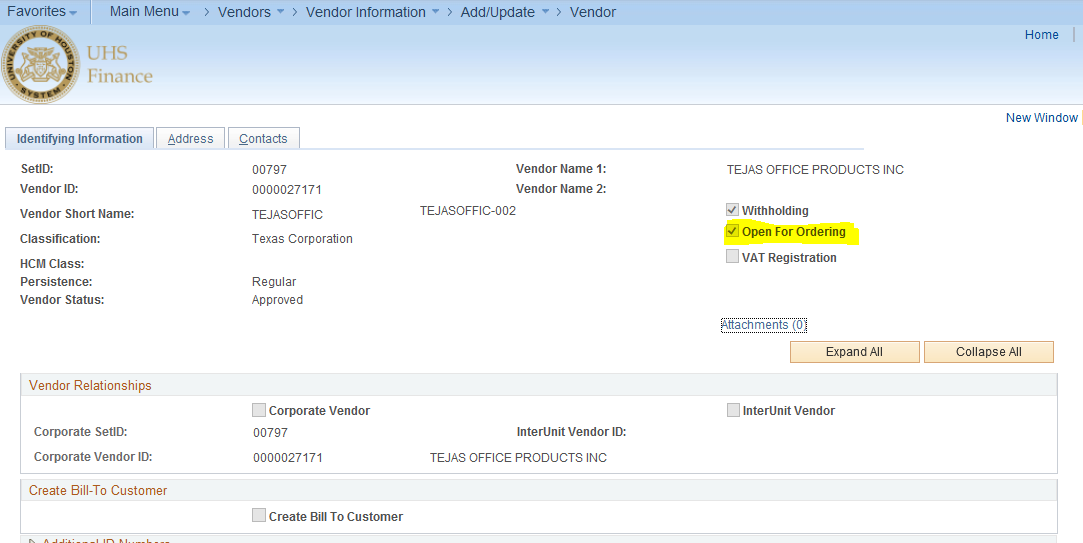
Task: Switch to the Address tab
Action: tap(190, 139)
